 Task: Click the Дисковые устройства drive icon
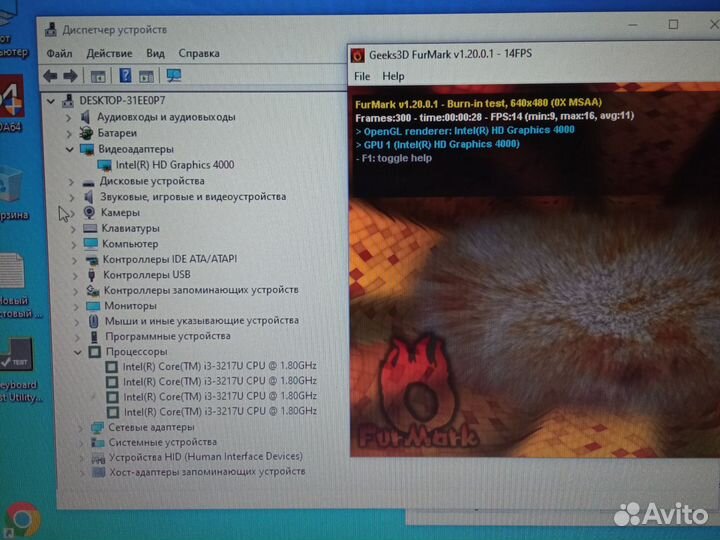tap(89, 182)
